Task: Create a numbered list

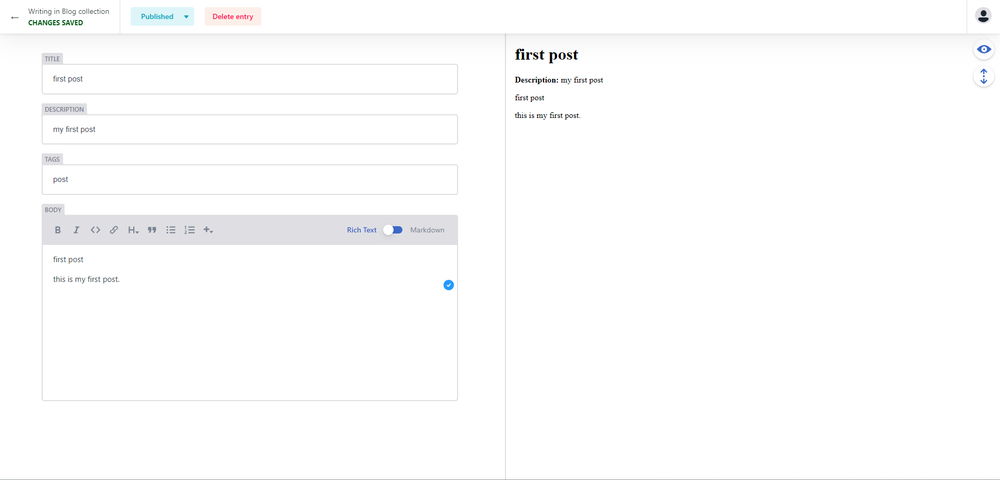Action: pos(189,230)
